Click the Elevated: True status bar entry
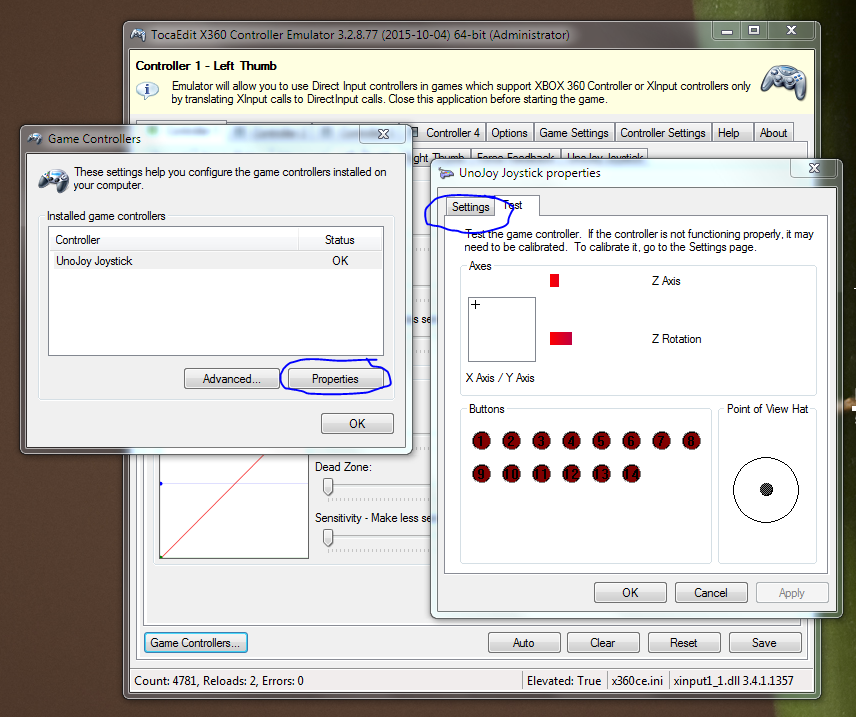This screenshot has height=717, width=856. pyautogui.click(x=564, y=680)
